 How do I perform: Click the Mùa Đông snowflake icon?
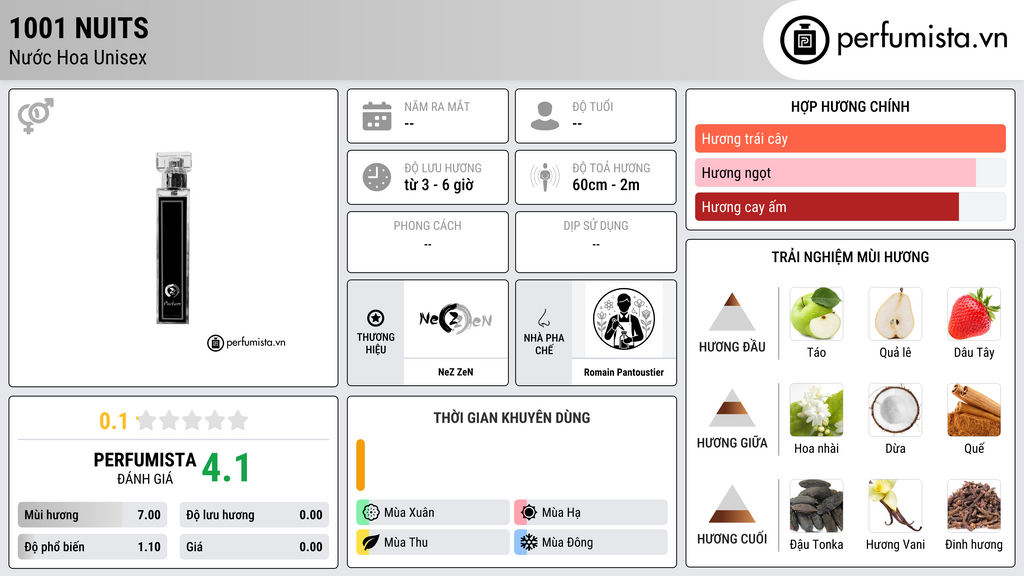coord(529,542)
